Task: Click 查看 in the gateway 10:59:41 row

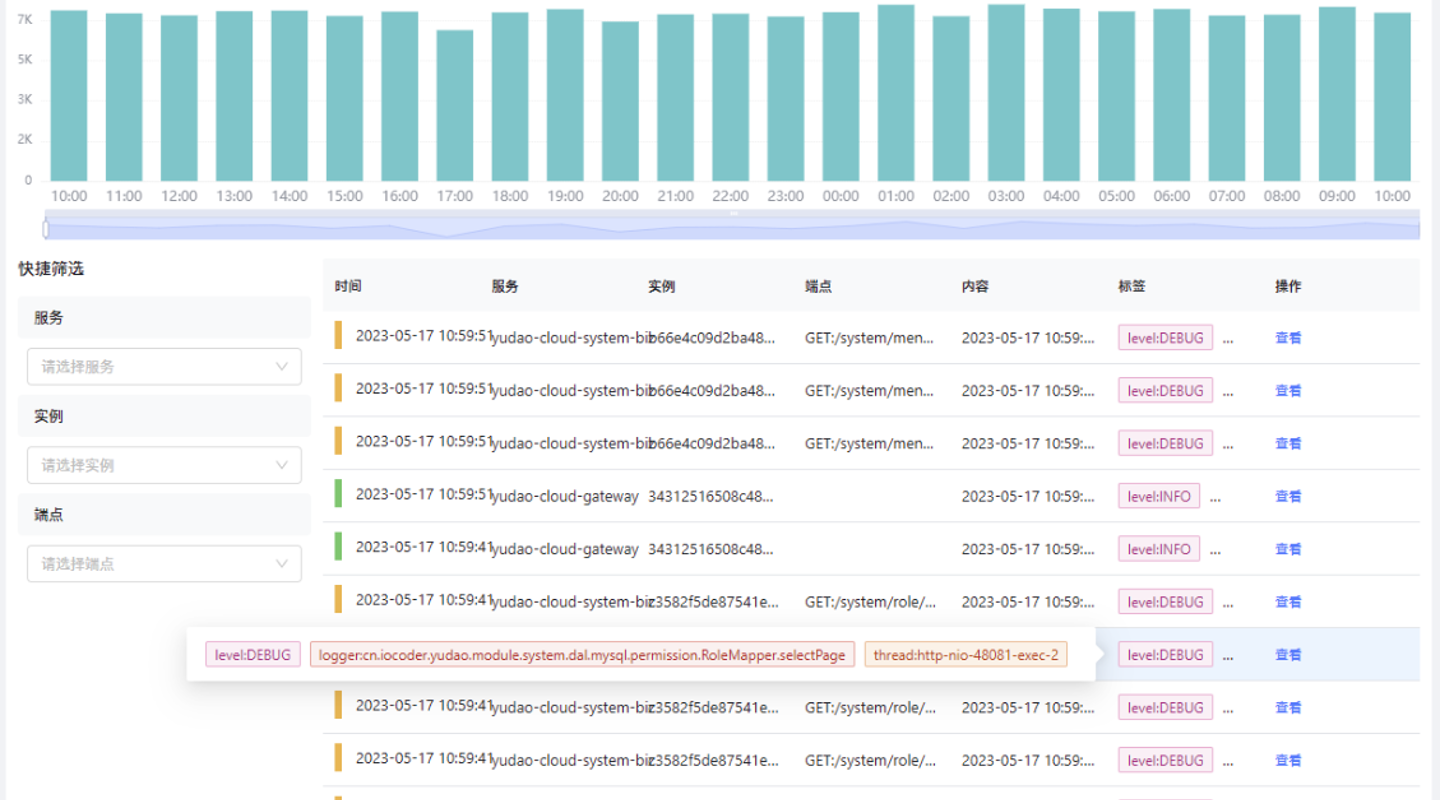Action: click(x=1288, y=549)
